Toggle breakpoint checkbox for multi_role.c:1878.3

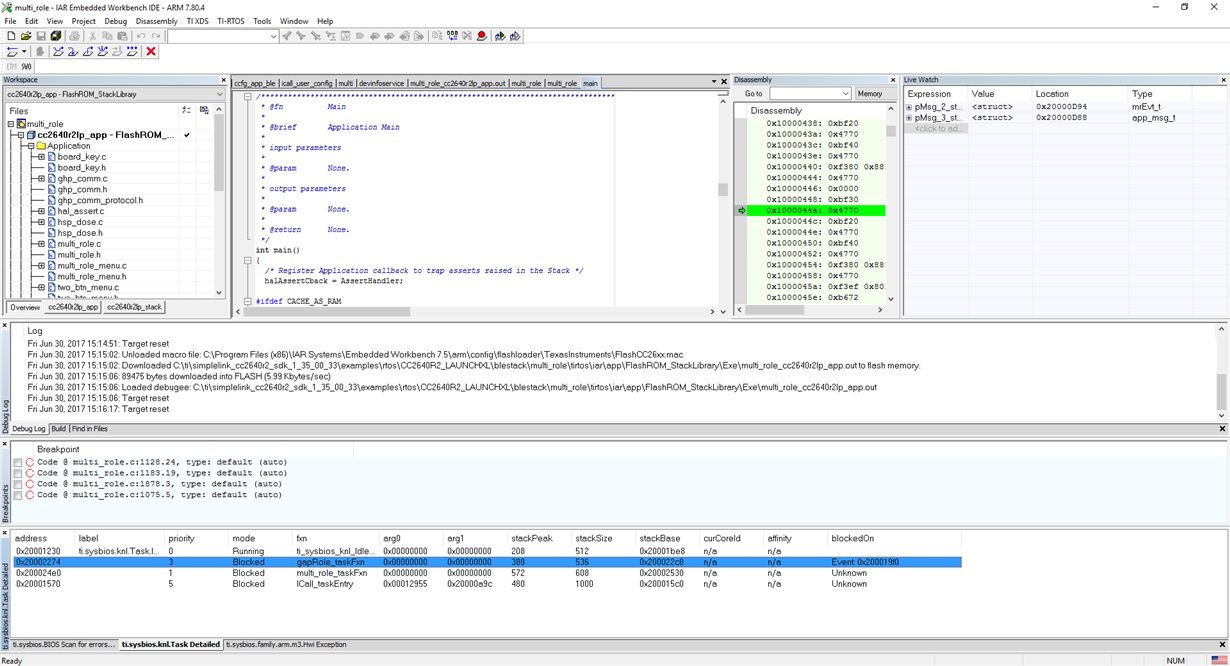tap(18, 484)
